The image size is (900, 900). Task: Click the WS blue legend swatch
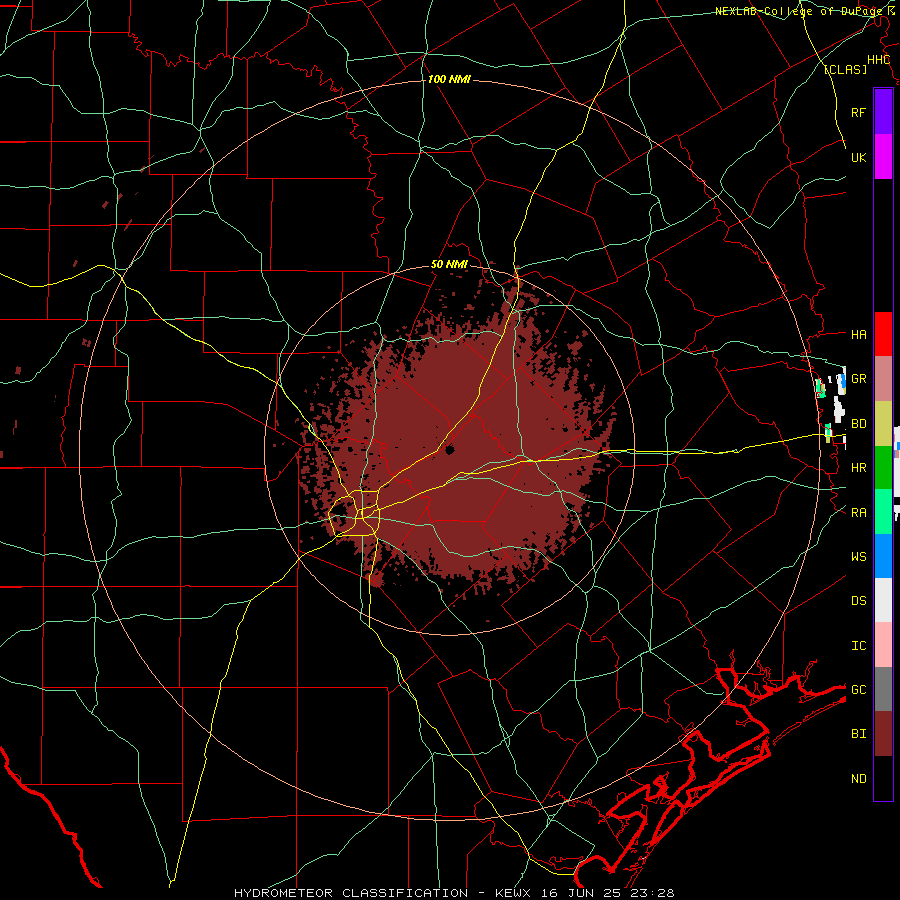[x=883, y=556]
